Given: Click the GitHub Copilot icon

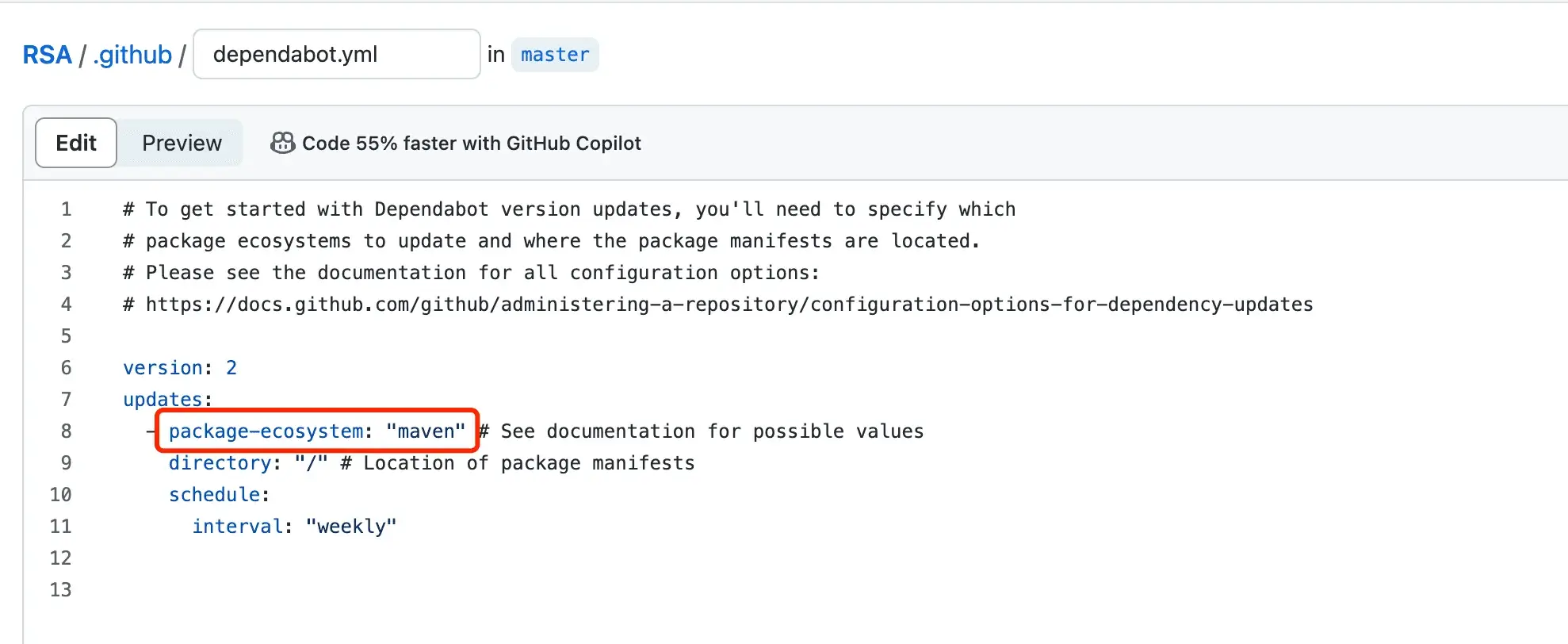Looking at the screenshot, I should pyautogui.click(x=283, y=143).
